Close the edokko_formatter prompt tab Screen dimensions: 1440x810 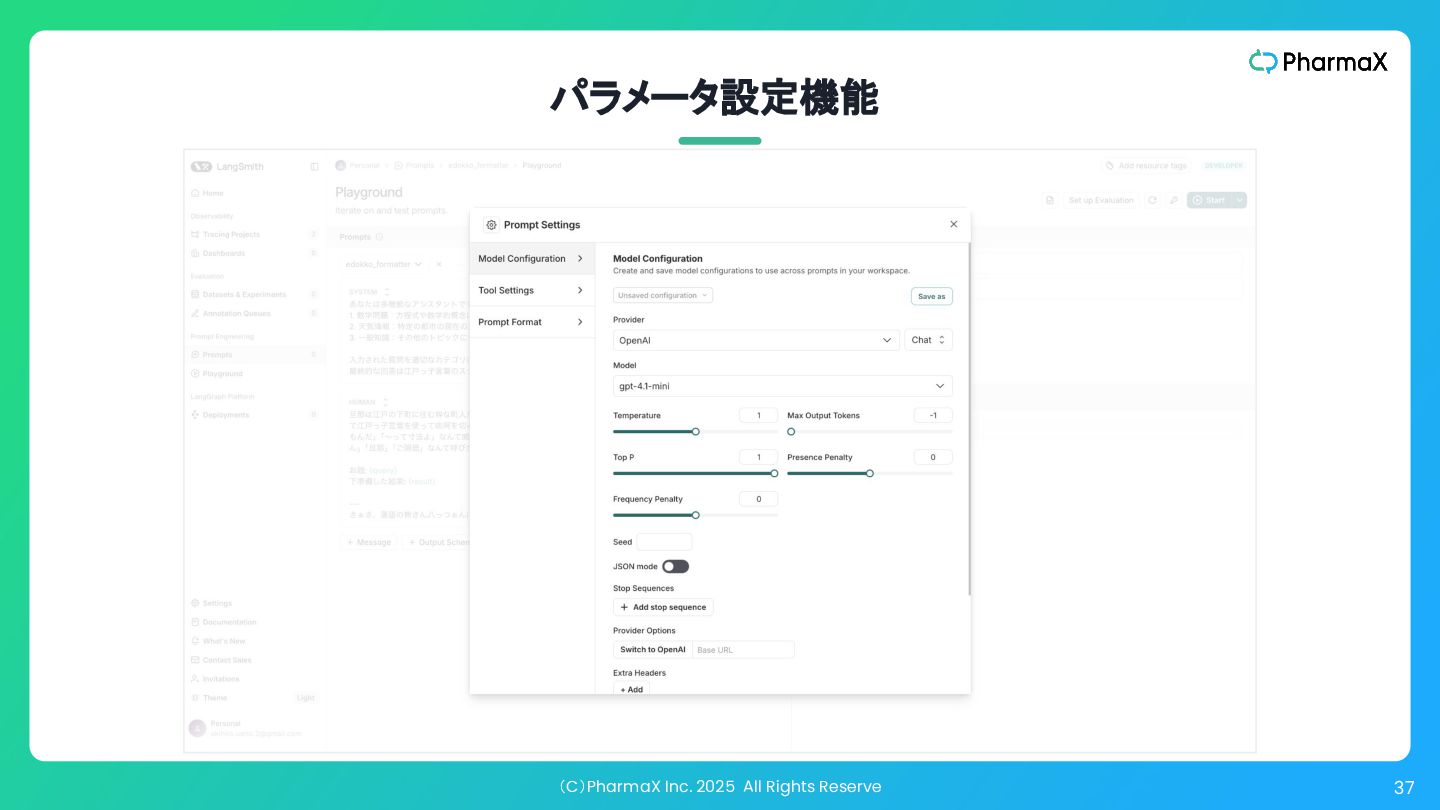point(438,264)
